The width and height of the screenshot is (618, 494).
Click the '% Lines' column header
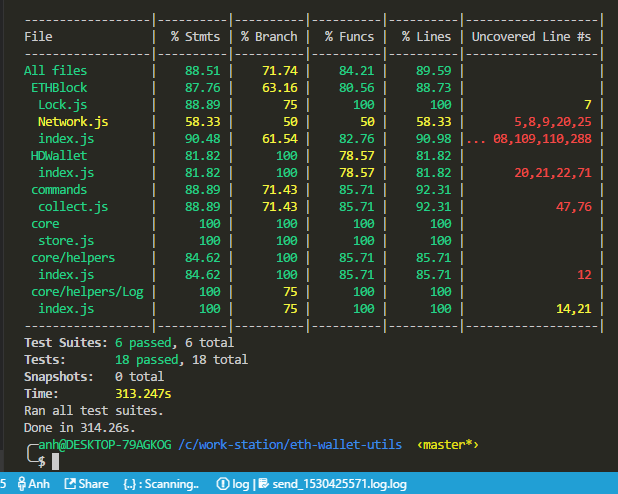click(426, 37)
